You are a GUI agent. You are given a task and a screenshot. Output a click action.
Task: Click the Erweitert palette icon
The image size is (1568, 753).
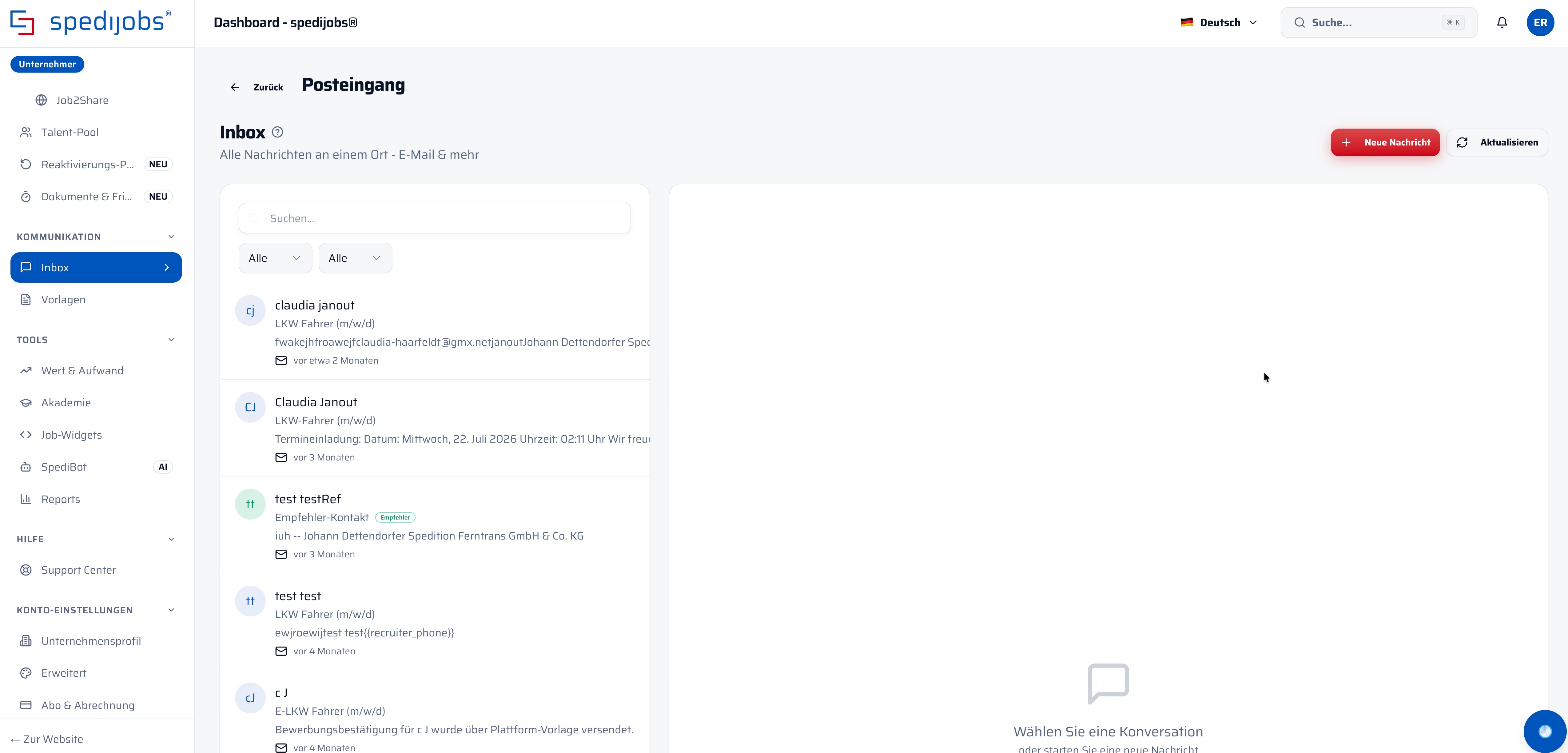(26, 673)
